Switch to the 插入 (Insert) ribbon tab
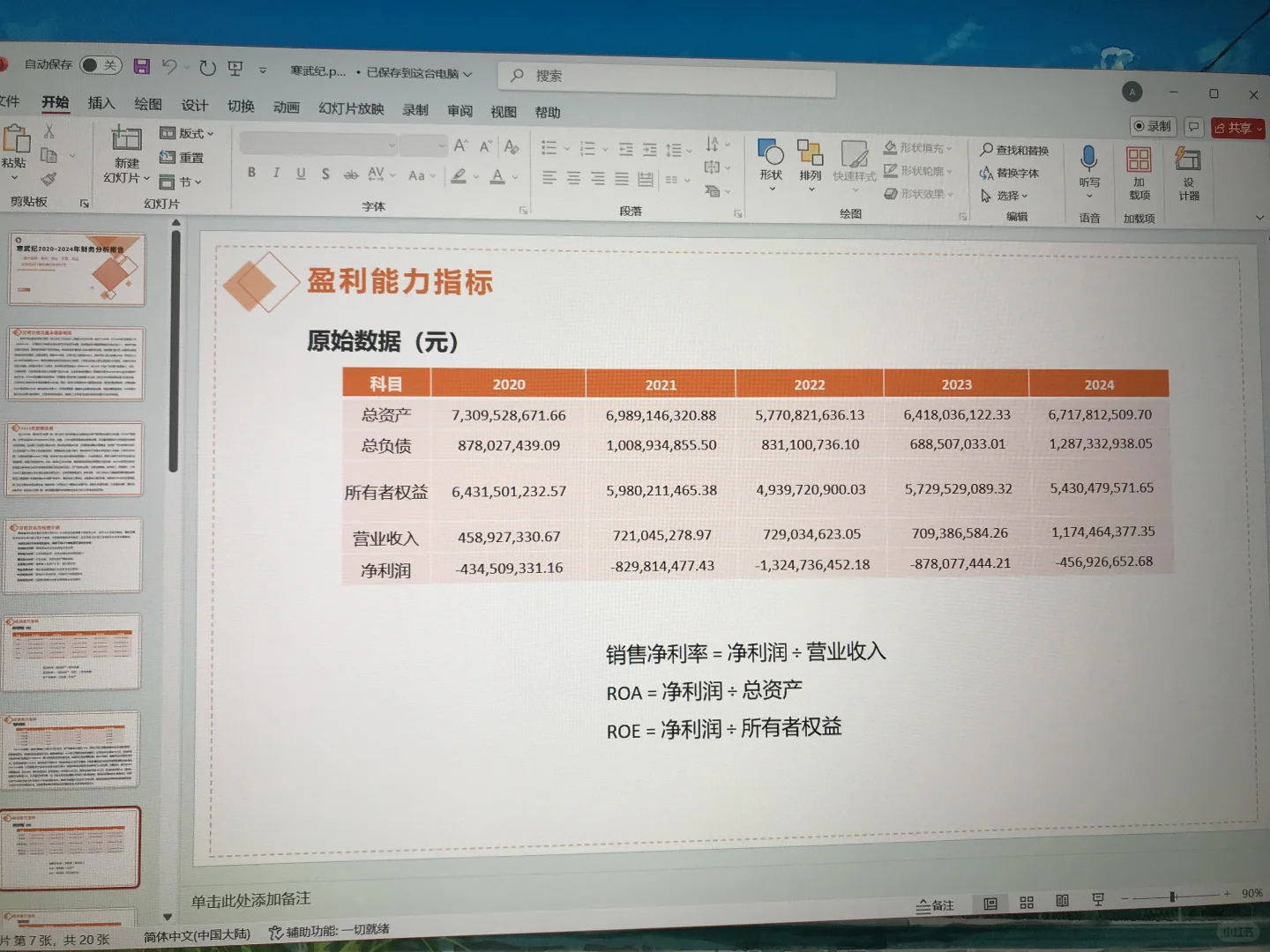This screenshot has width=1270, height=952. (x=100, y=105)
